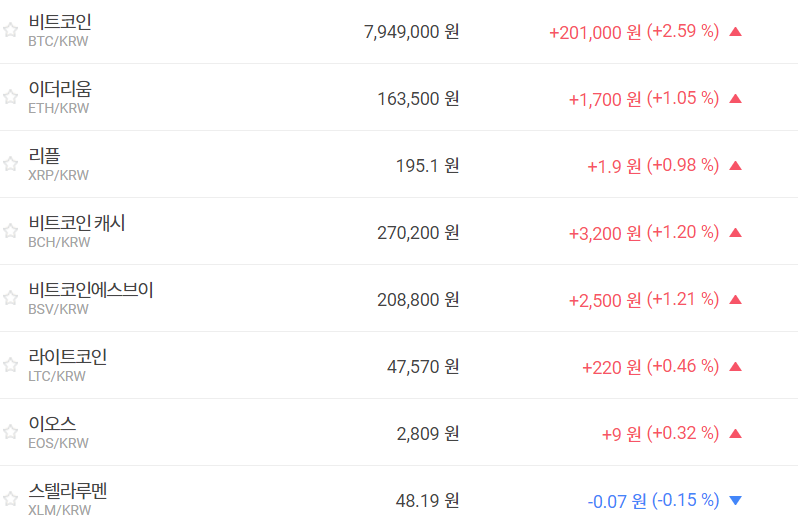Screen dimensions: 798x527
Task: Star Bitcoin BTC/KRW as favorite
Action: point(10,30)
